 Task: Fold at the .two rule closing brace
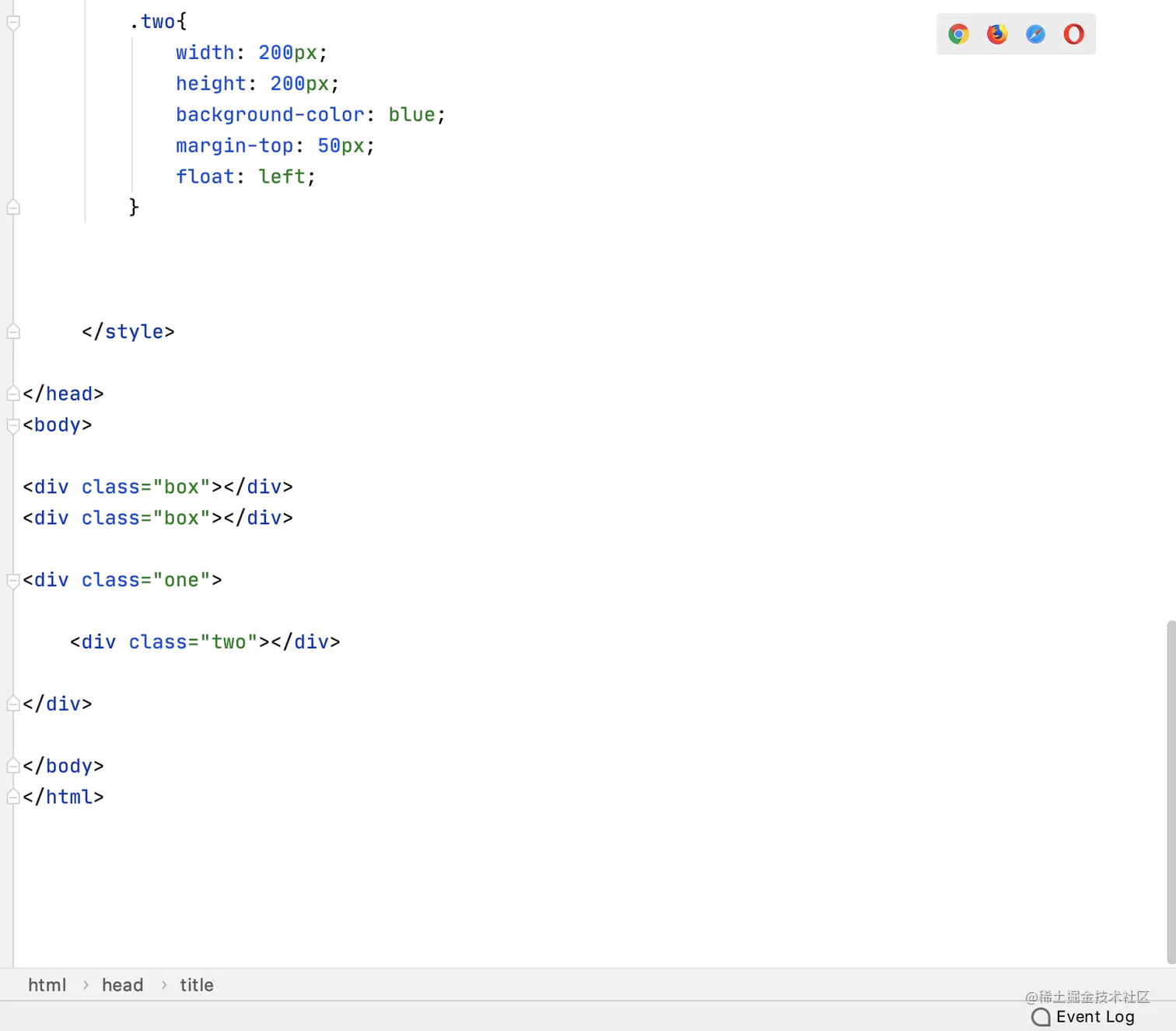[x=13, y=208]
